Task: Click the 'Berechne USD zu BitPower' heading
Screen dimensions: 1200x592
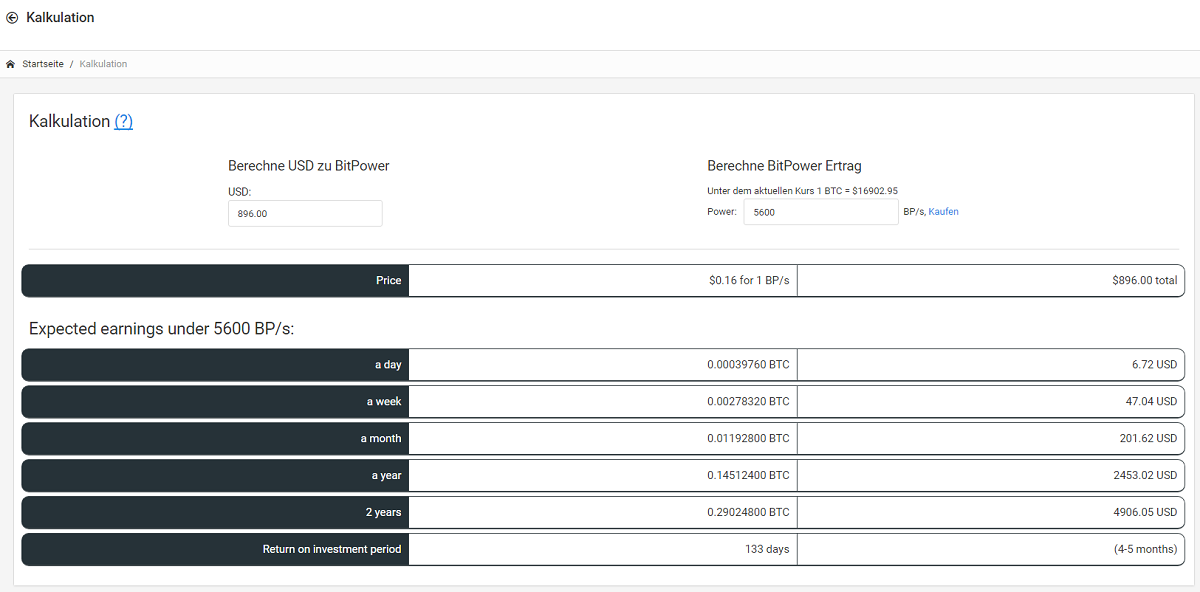Action: pos(309,166)
